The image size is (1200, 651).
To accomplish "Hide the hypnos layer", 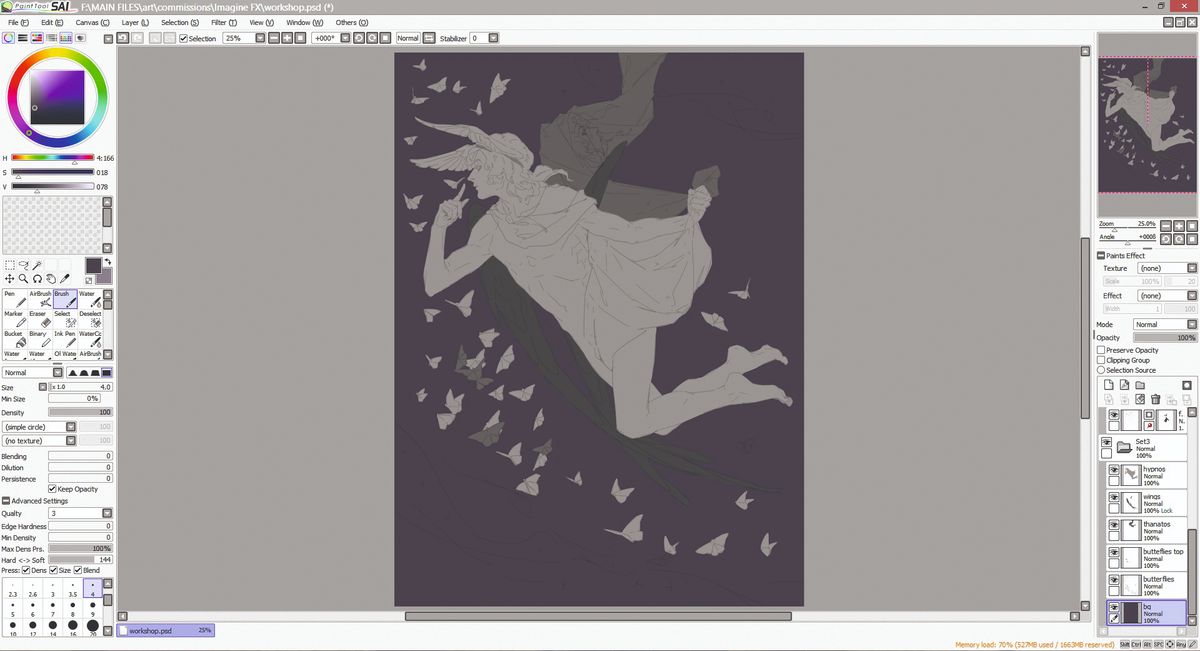I will point(1113,472).
